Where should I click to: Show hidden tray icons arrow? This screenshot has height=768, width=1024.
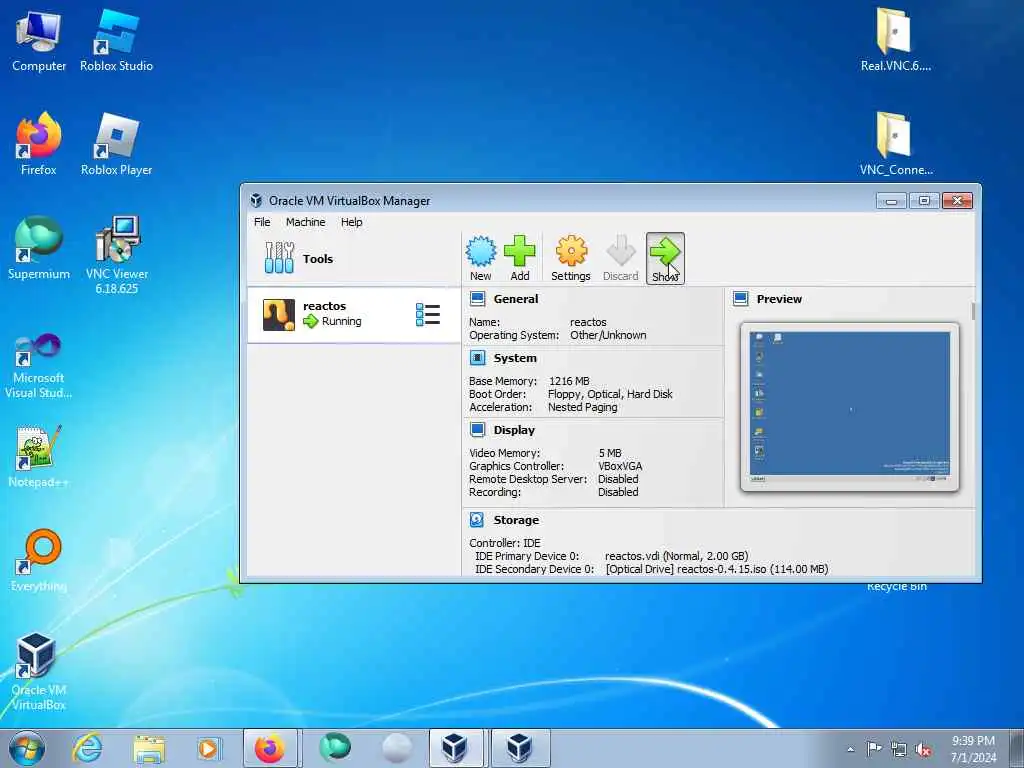850,749
